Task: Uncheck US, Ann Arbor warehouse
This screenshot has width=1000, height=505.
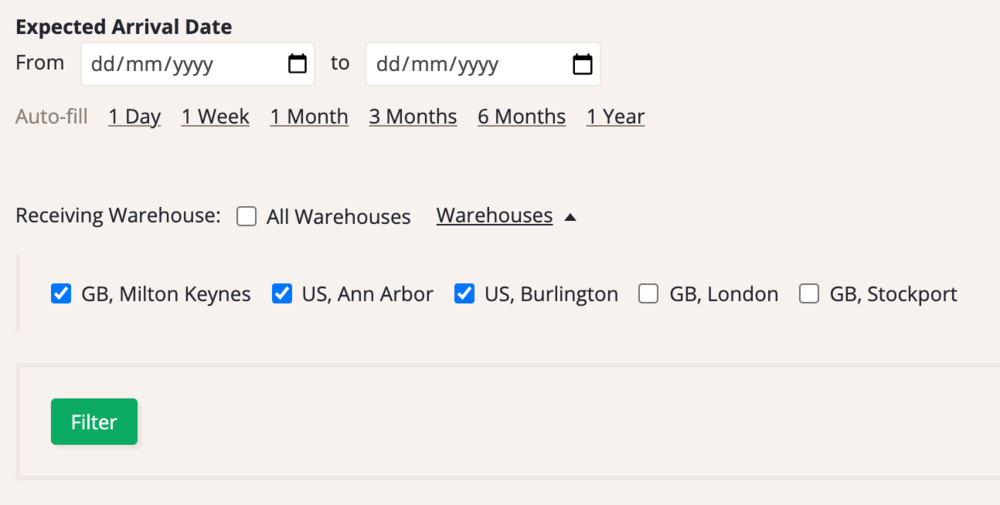Action: 282,293
